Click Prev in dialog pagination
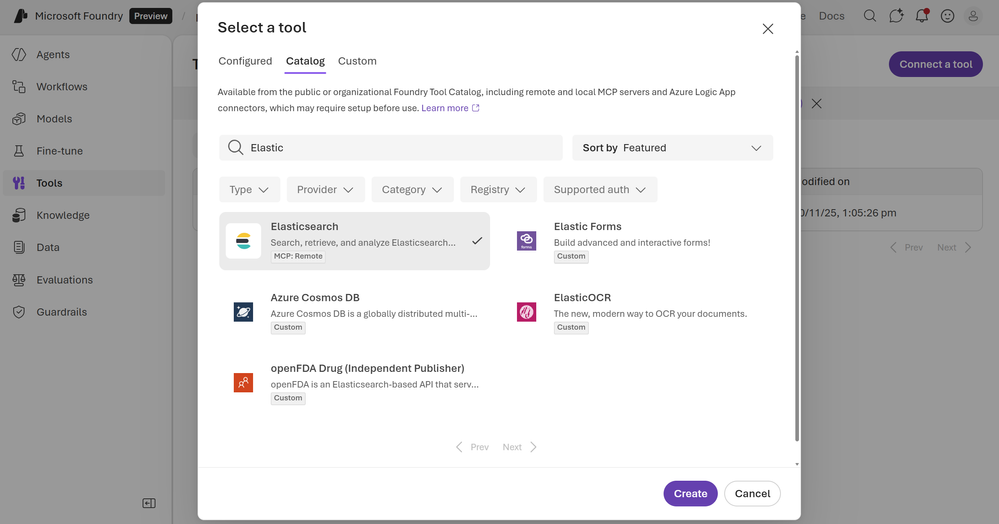The width and height of the screenshot is (999, 524). (472, 447)
